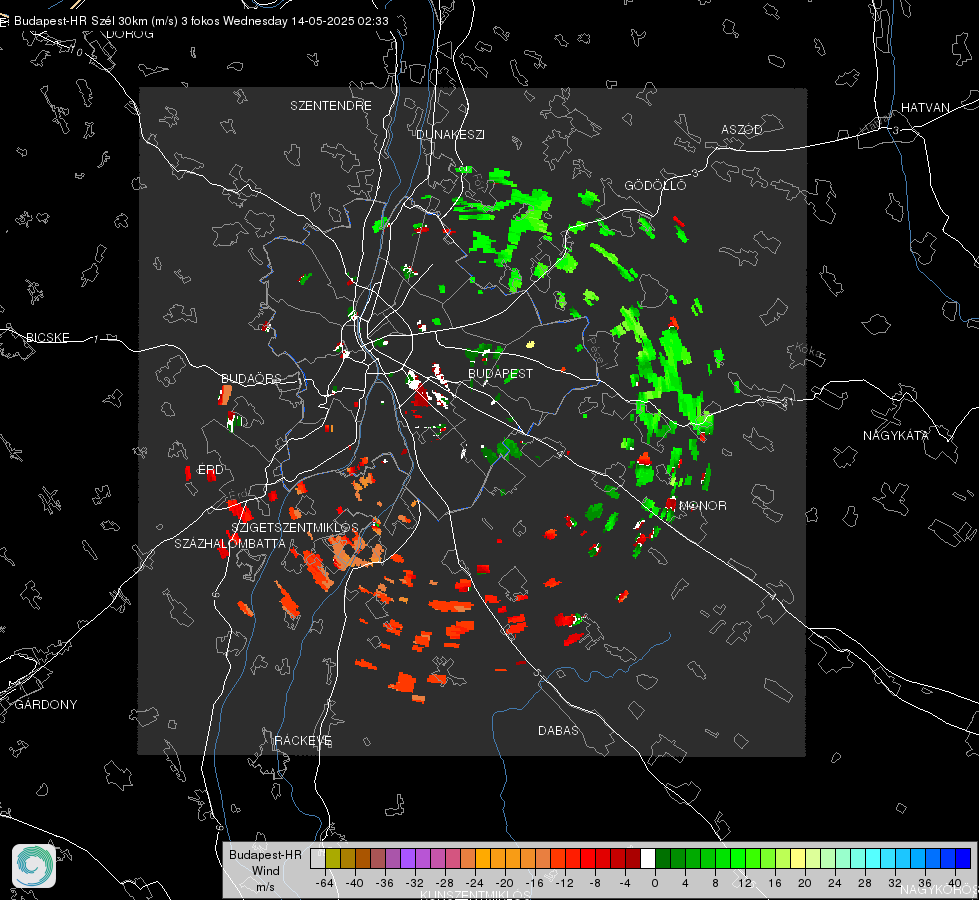The width and height of the screenshot is (979, 900).
Task: Click the -40 tick label in the legend
Action: pyautogui.click(x=355, y=883)
